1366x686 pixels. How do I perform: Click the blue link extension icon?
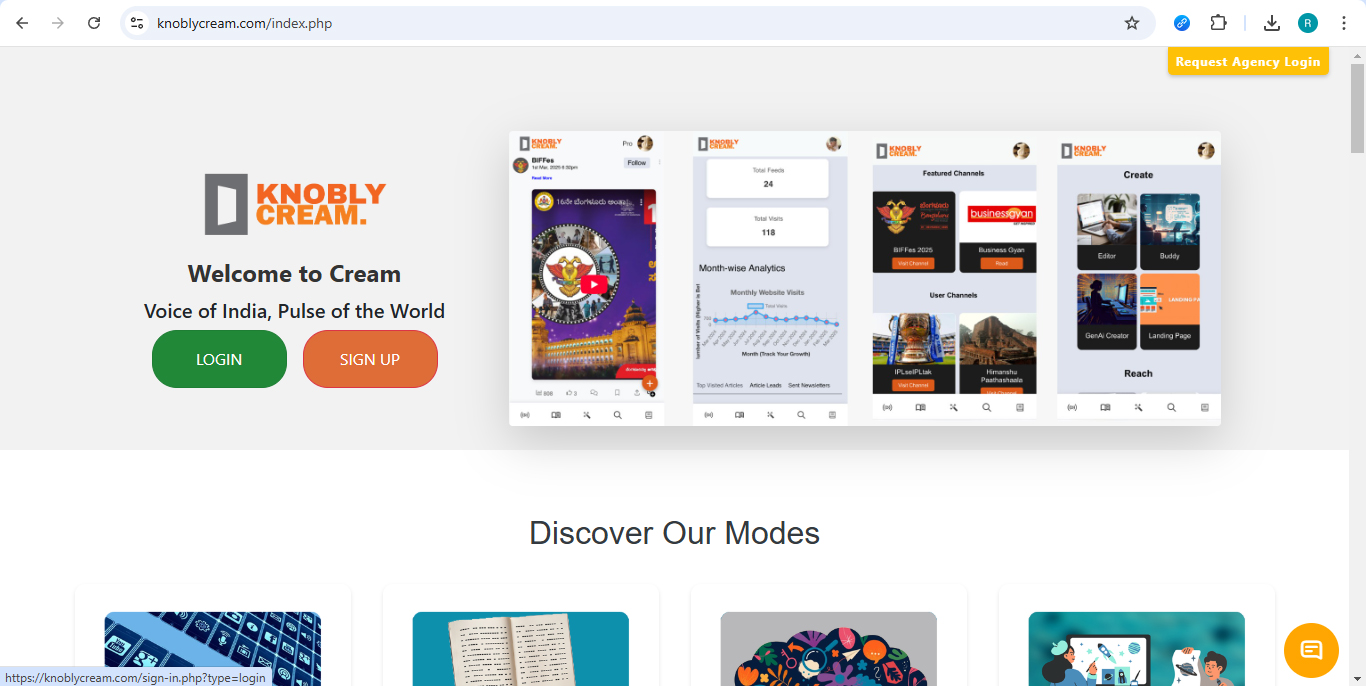pyautogui.click(x=1182, y=23)
